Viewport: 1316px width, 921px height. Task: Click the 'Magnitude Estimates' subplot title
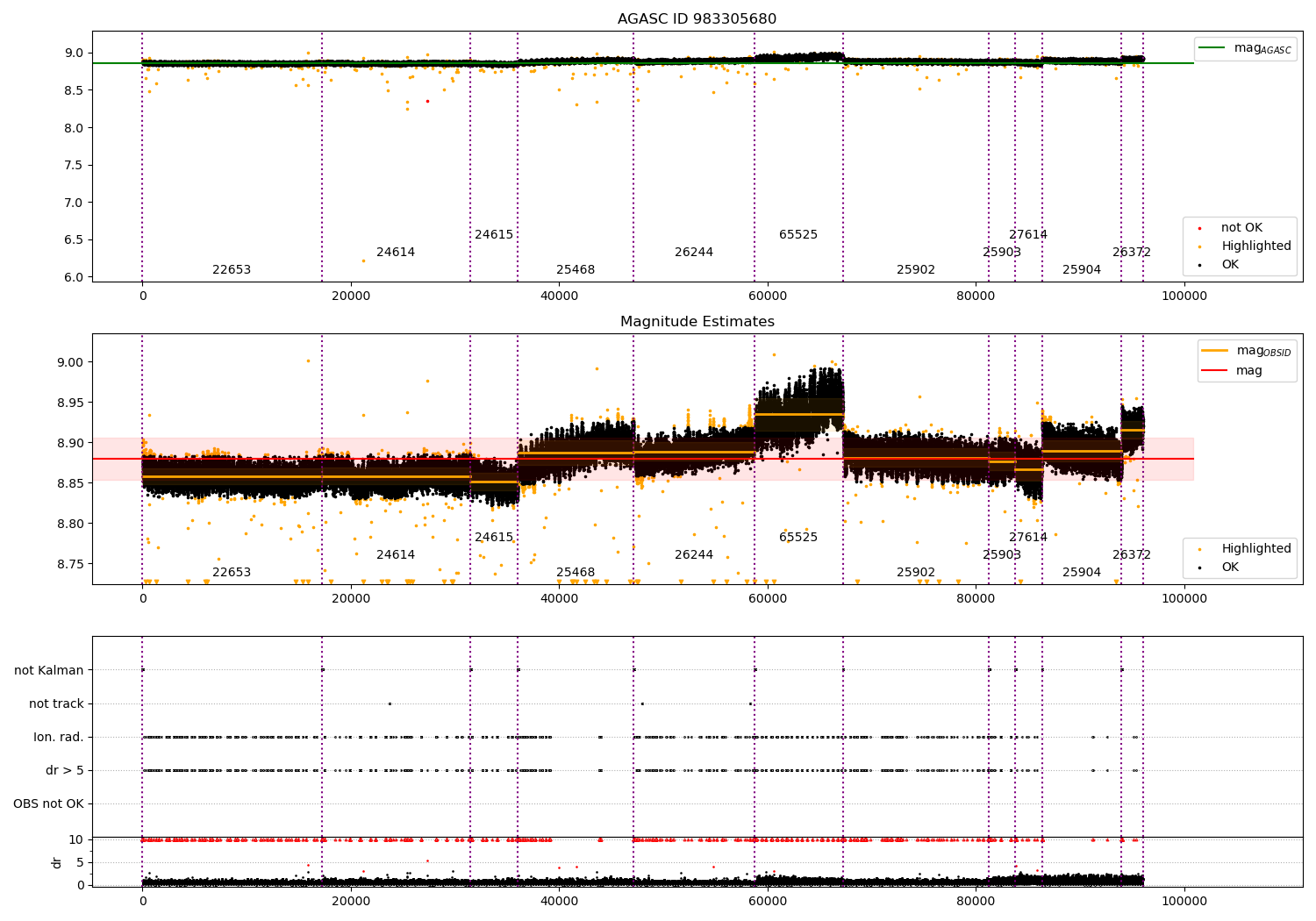[697, 322]
